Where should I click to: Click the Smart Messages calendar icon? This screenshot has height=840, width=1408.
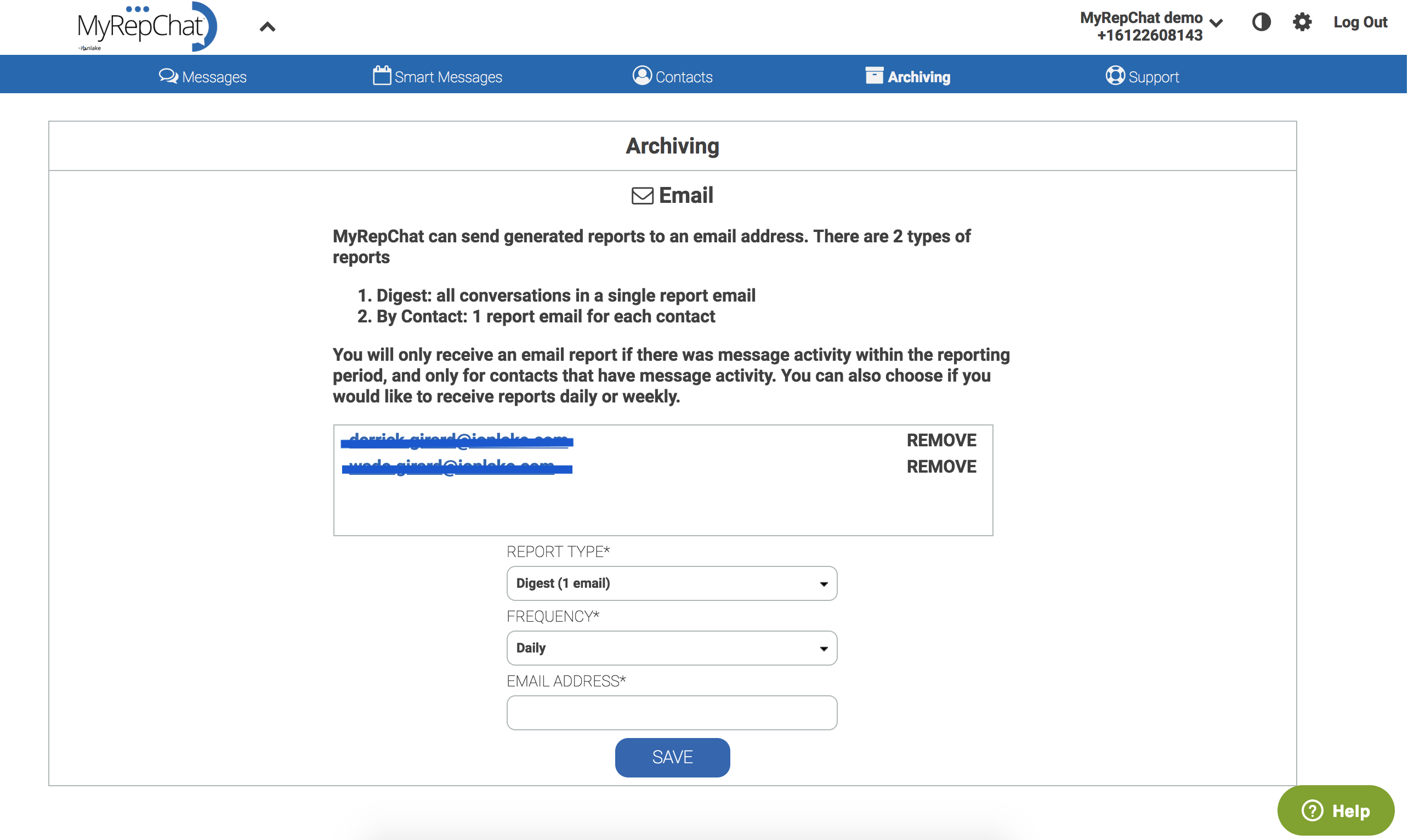click(x=382, y=75)
